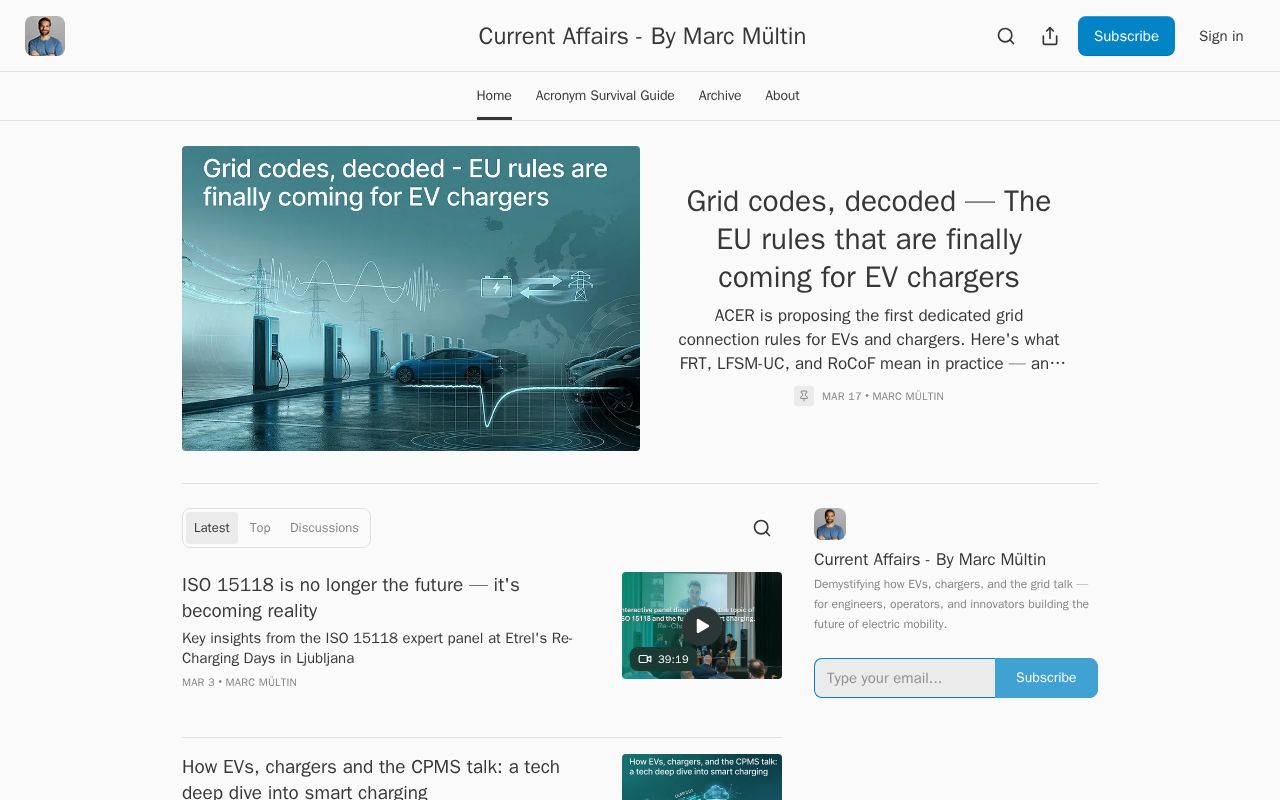
Task: Click the MAR 3 • Marc Mültin byline
Action: [239, 682]
